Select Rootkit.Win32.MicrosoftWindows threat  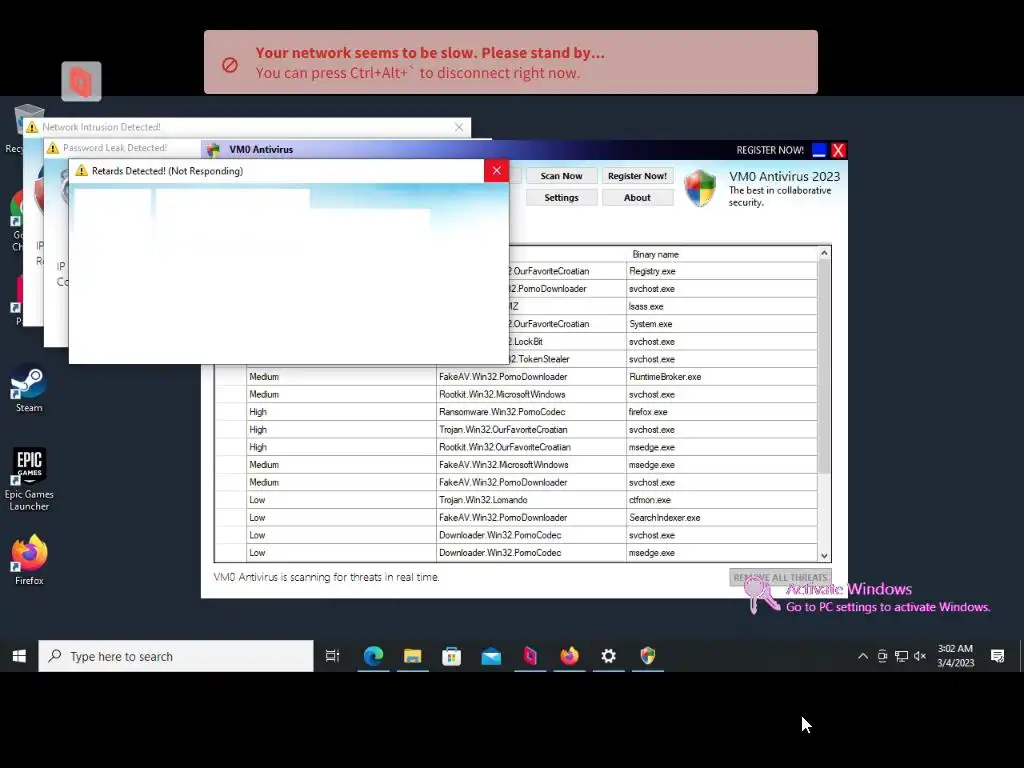pos(531,394)
